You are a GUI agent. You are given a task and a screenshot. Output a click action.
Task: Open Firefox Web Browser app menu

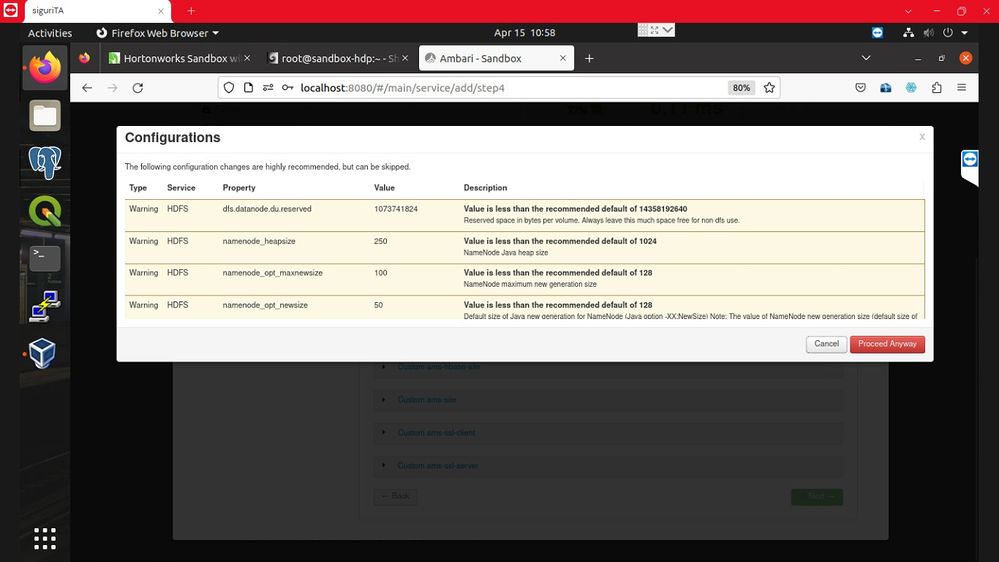pos(157,33)
